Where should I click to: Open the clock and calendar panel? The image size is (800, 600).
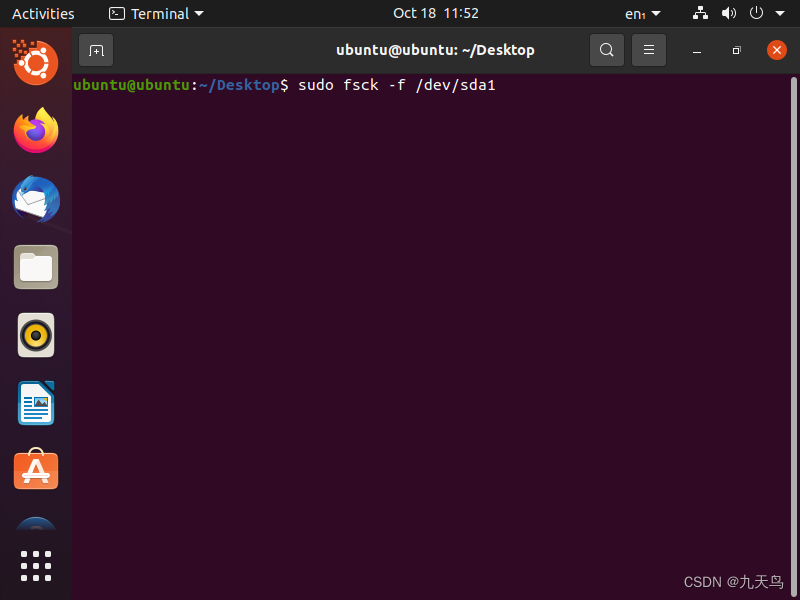coord(436,13)
